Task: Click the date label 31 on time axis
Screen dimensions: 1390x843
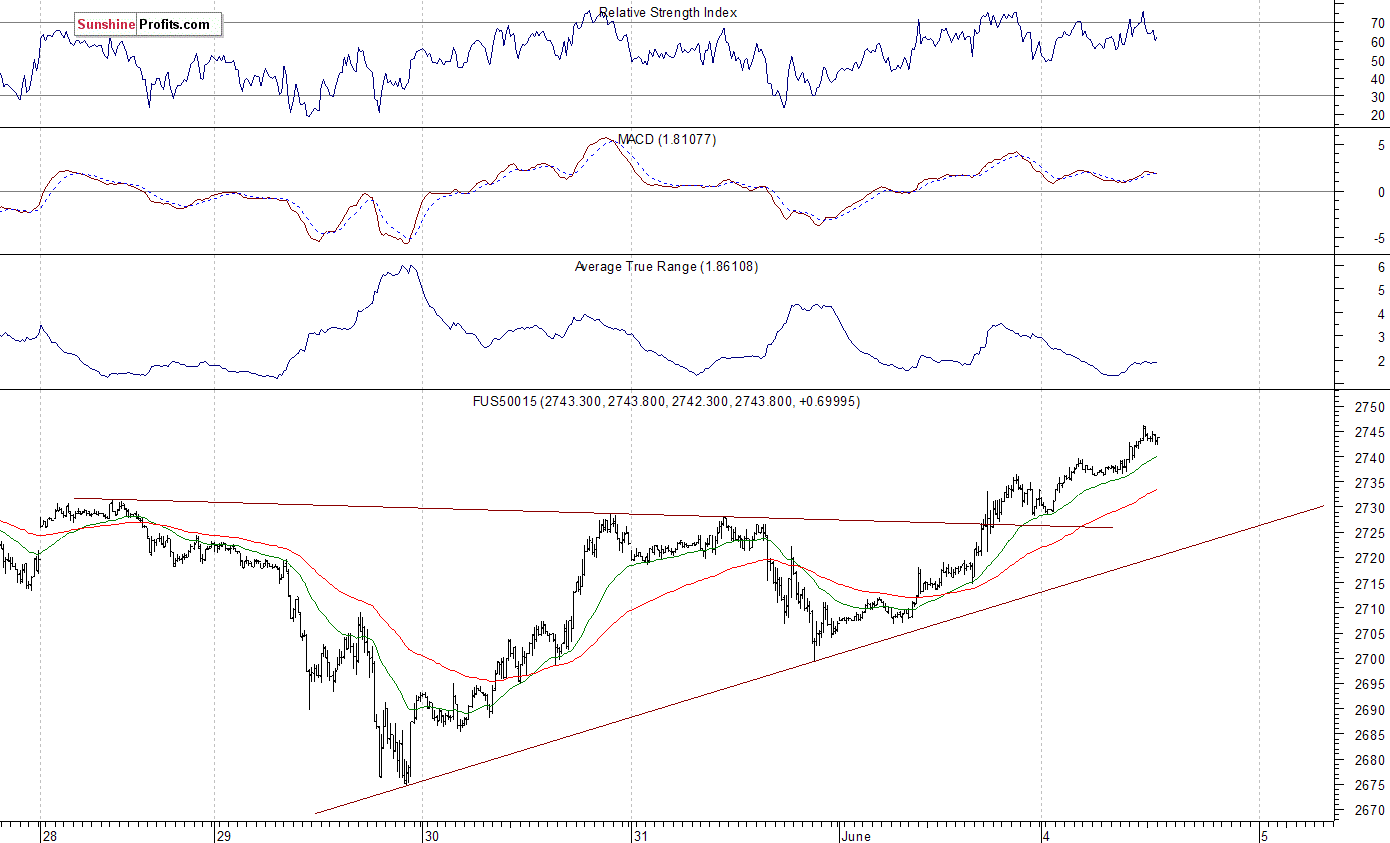Action: (x=641, y=835)
